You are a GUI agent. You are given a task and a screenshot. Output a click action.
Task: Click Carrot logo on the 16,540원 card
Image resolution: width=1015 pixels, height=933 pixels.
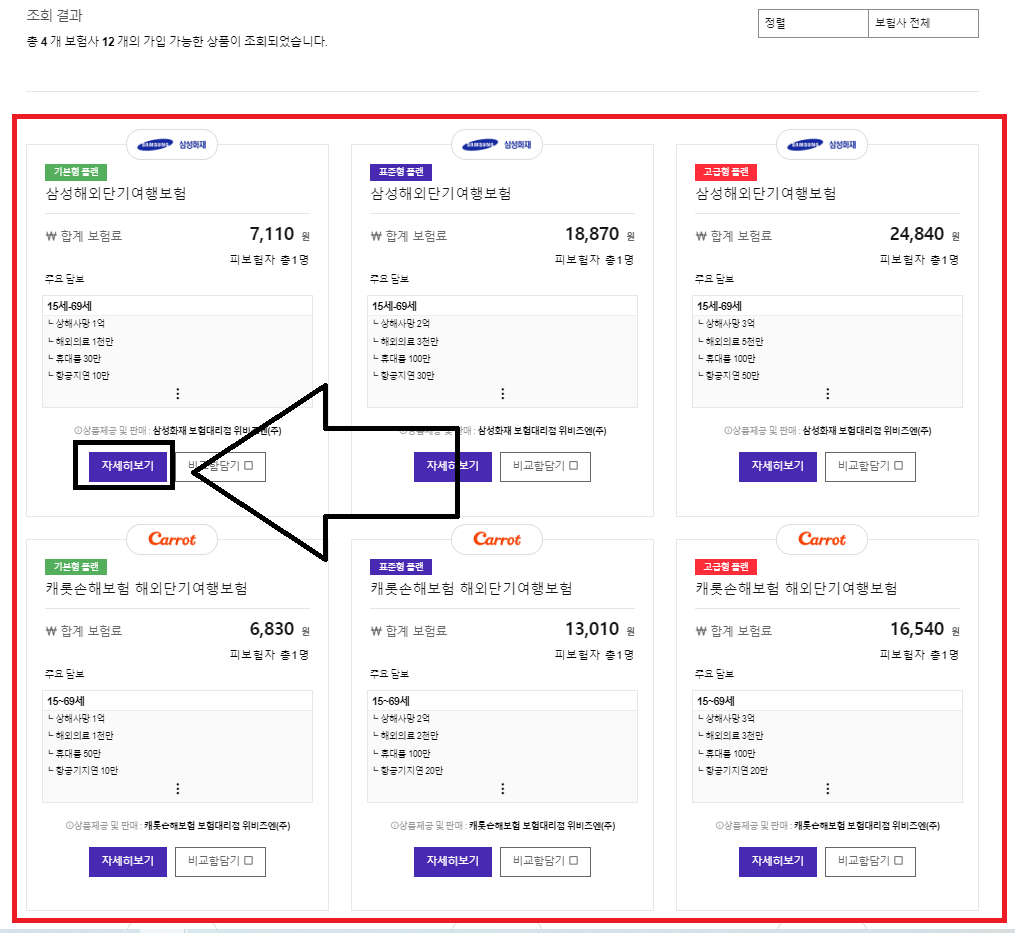[x=821, y=539]
